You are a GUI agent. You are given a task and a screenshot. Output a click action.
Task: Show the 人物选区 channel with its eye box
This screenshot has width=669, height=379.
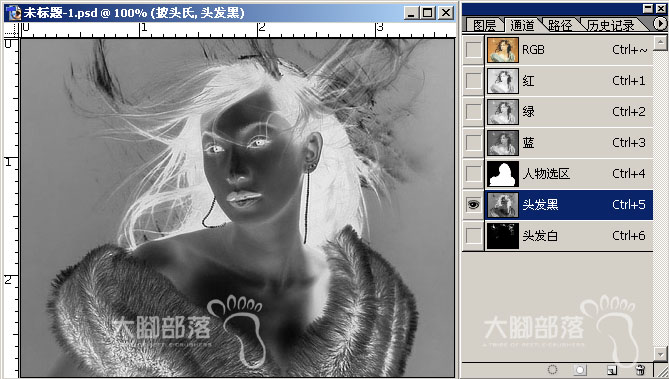coord(473,174)
